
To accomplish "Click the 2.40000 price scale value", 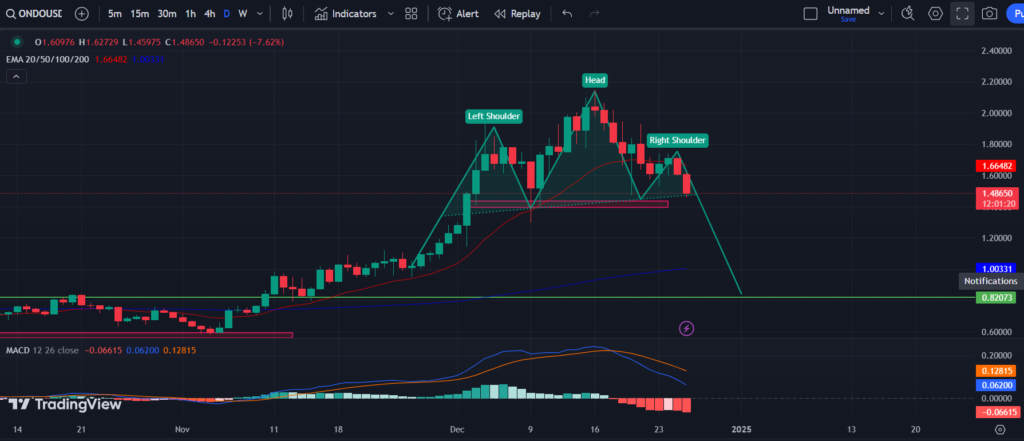I will point(999,50).
